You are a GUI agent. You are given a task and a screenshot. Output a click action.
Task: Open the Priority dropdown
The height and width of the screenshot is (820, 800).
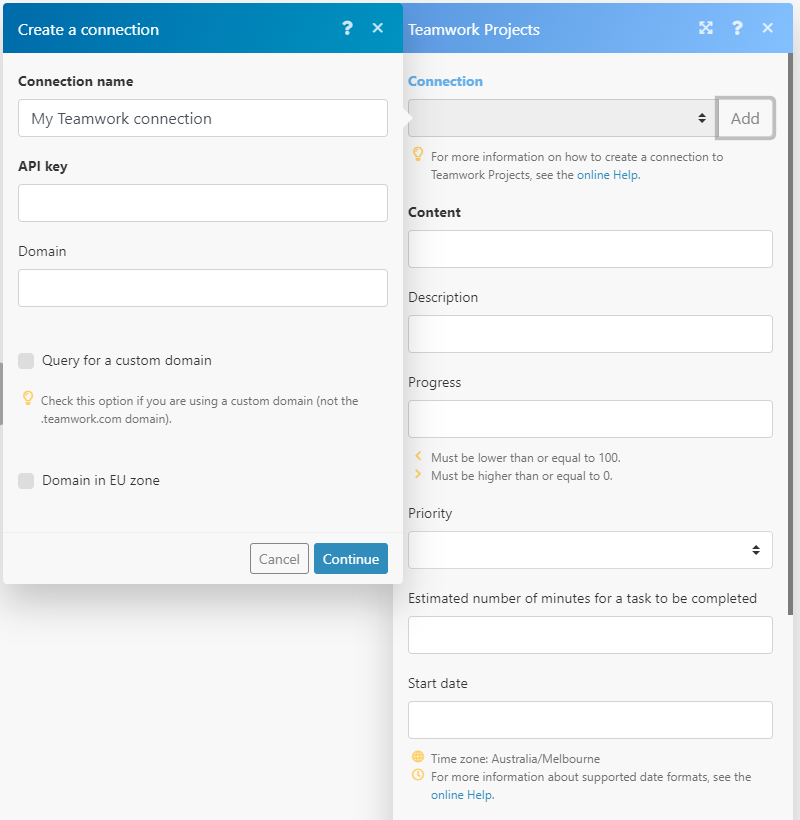tap(590, 550)
